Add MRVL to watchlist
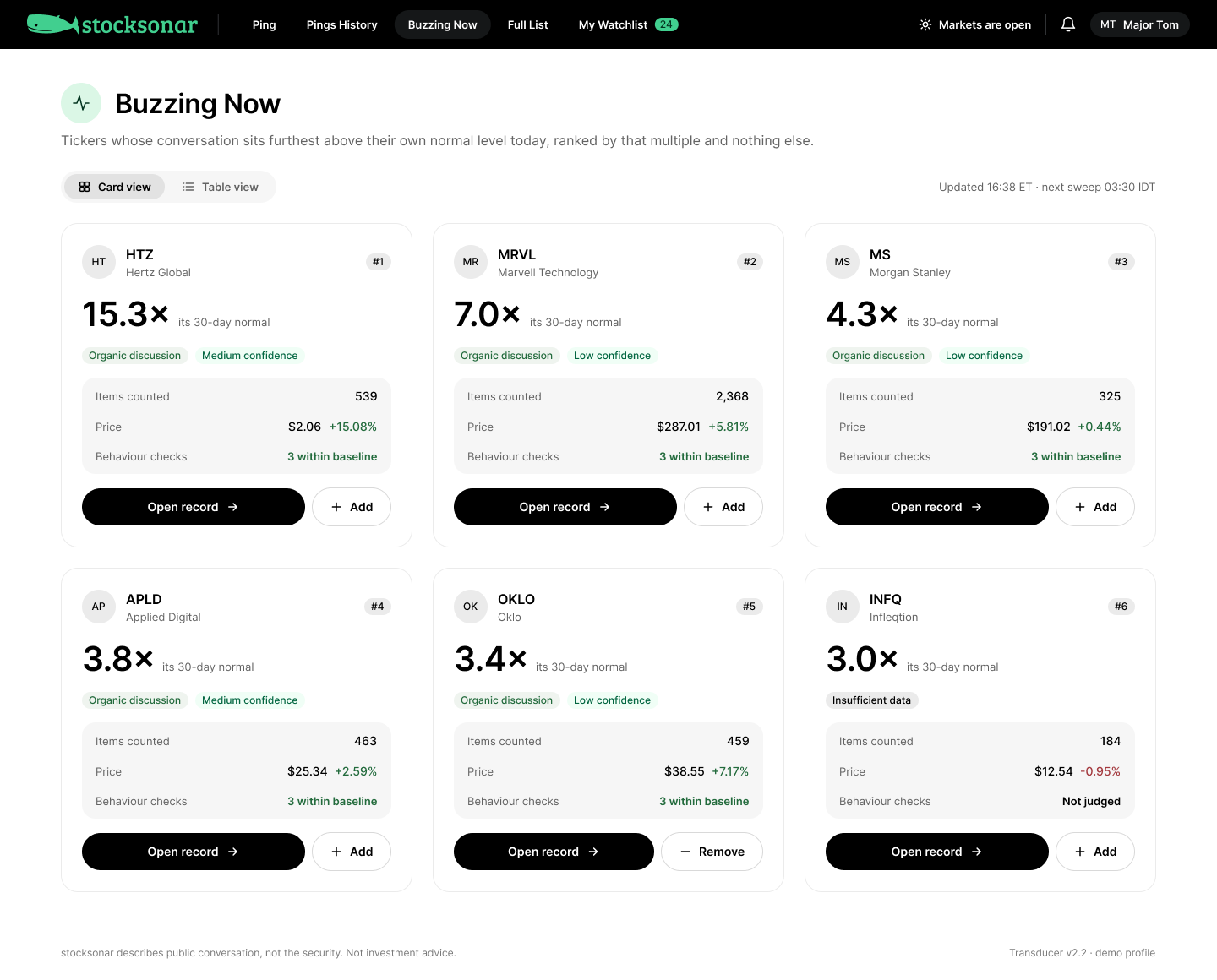 point(723,507)
